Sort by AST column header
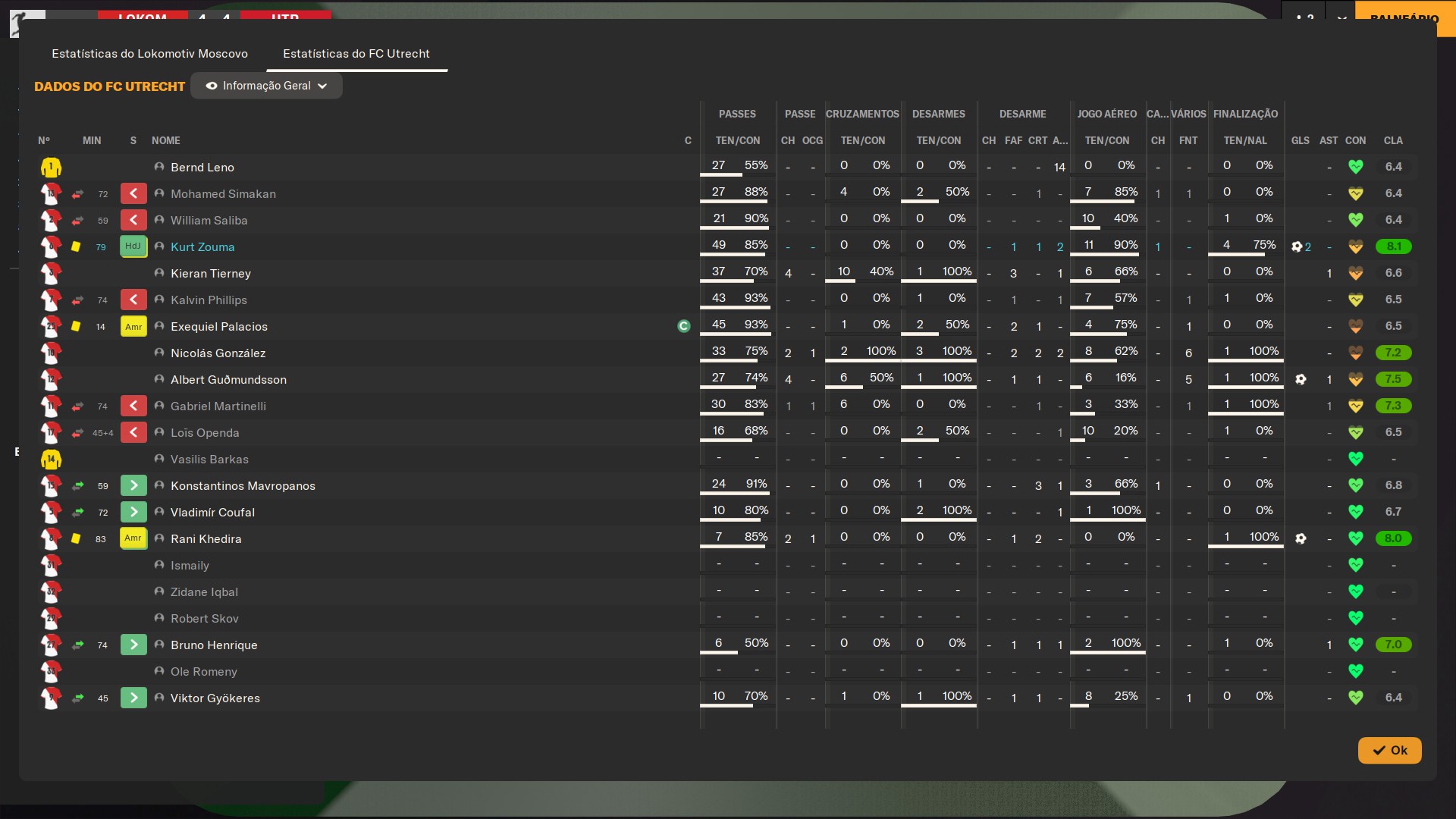This screenshot has height=819, width=1456. tap(1329, 140)
